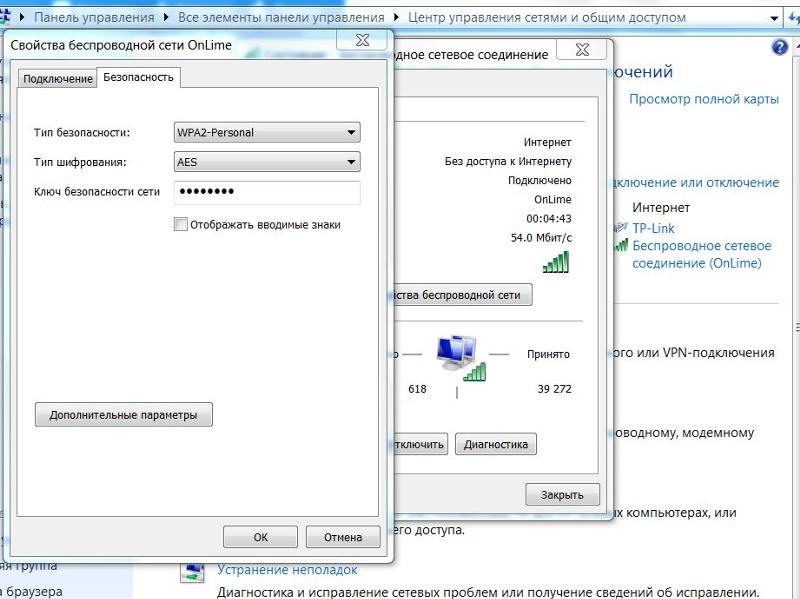This screenshot has width=800, height=599.
Task: Switch to the Подключение tab
Action: point(58,79)
